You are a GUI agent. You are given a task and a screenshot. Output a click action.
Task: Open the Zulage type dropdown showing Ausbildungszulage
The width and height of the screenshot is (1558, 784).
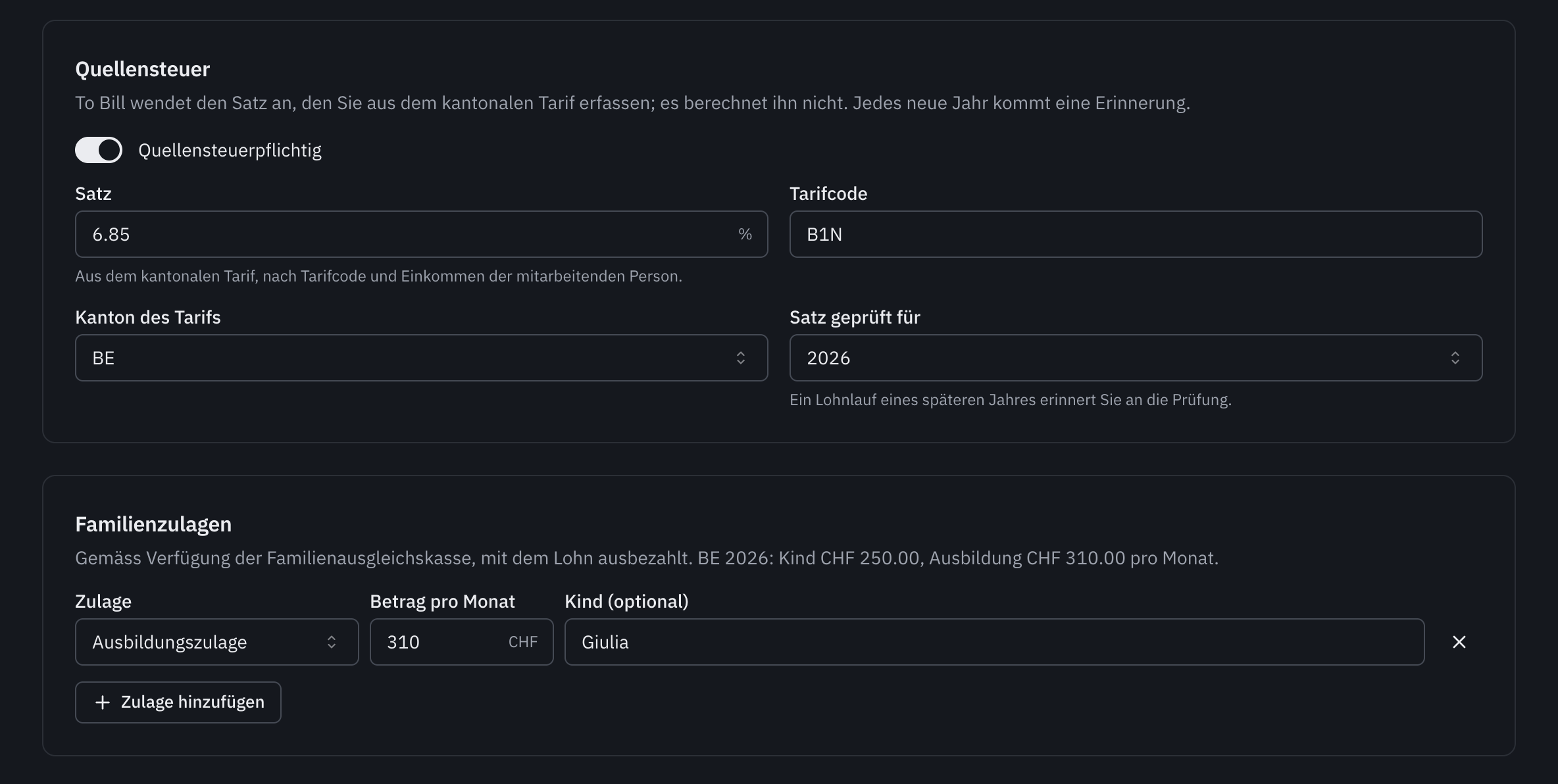[x=216, y=642]
